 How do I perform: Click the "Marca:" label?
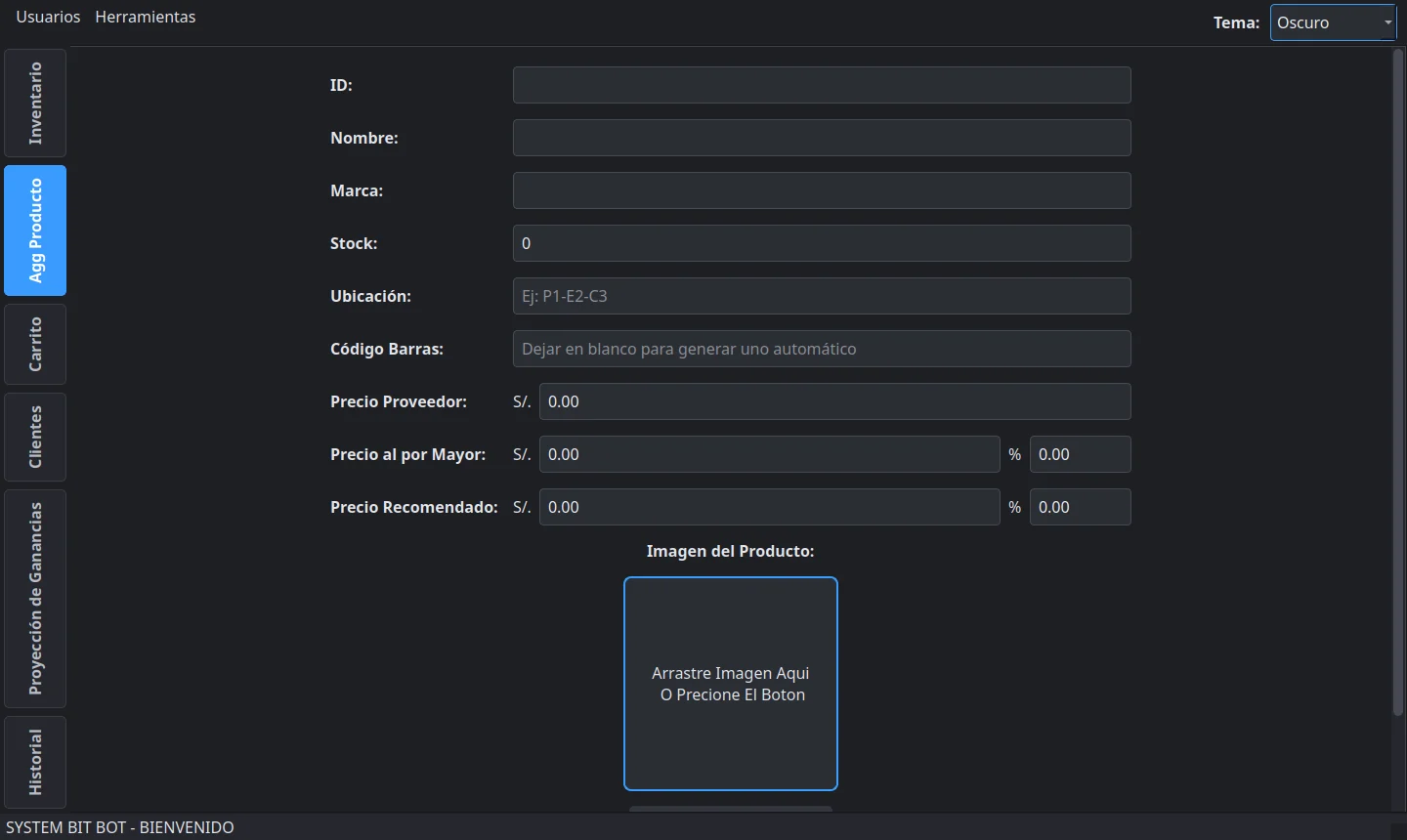click(x=357, y=190)
